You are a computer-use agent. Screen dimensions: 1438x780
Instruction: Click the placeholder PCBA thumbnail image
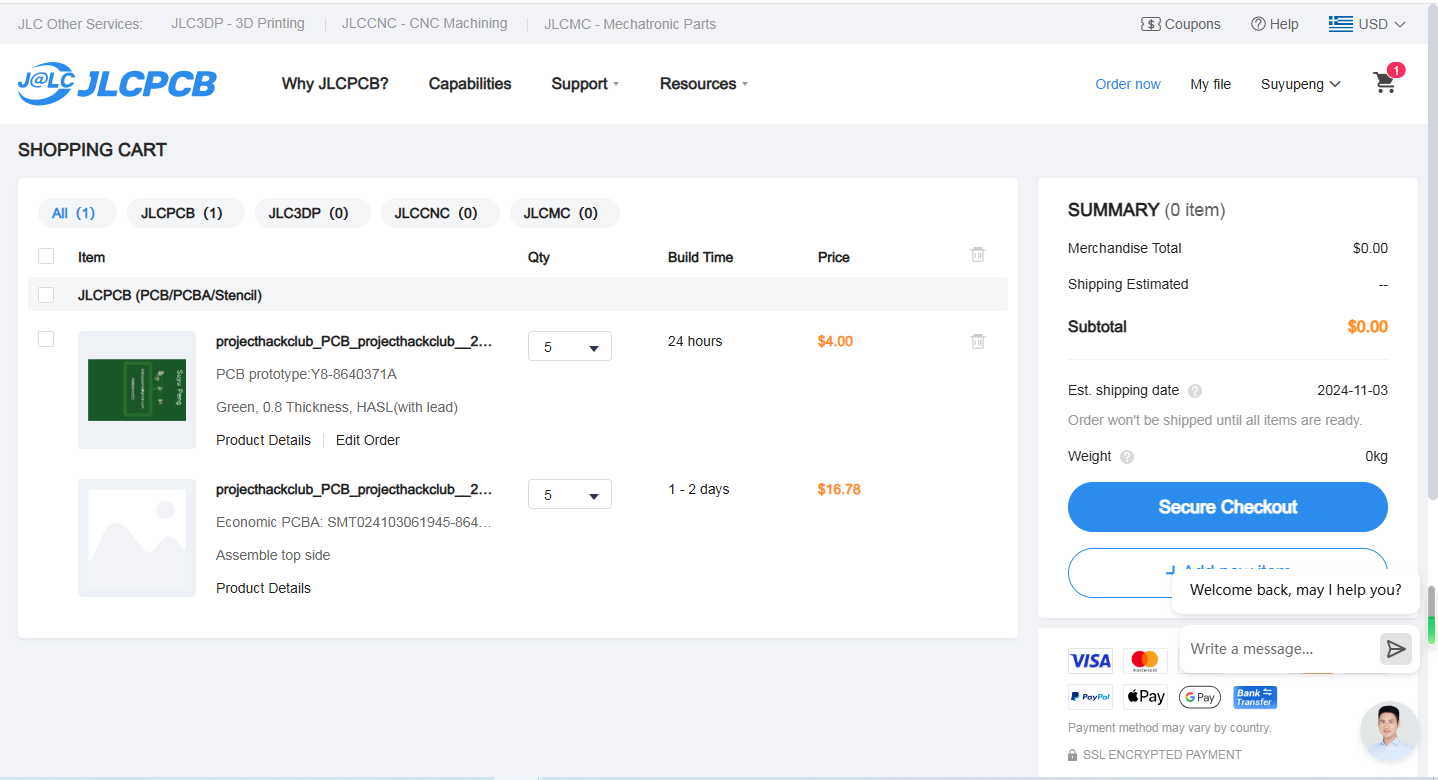coord(137,538)
